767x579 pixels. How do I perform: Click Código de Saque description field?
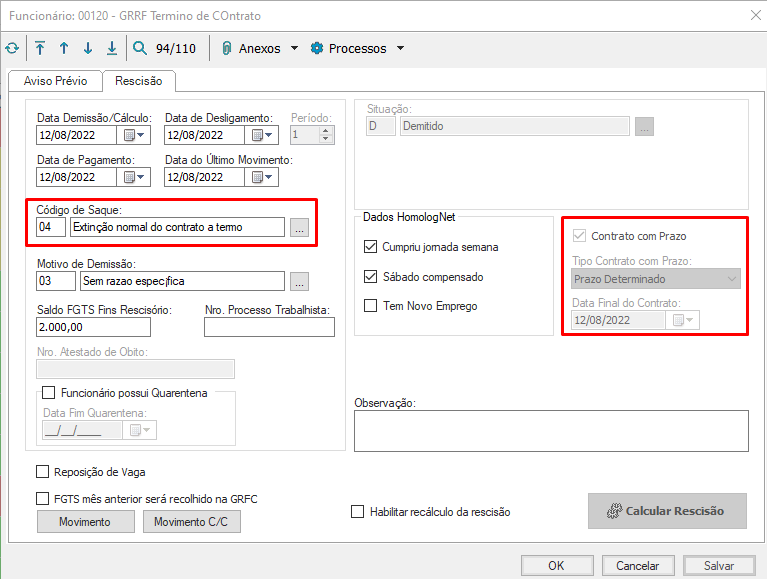tap(178, 227)
